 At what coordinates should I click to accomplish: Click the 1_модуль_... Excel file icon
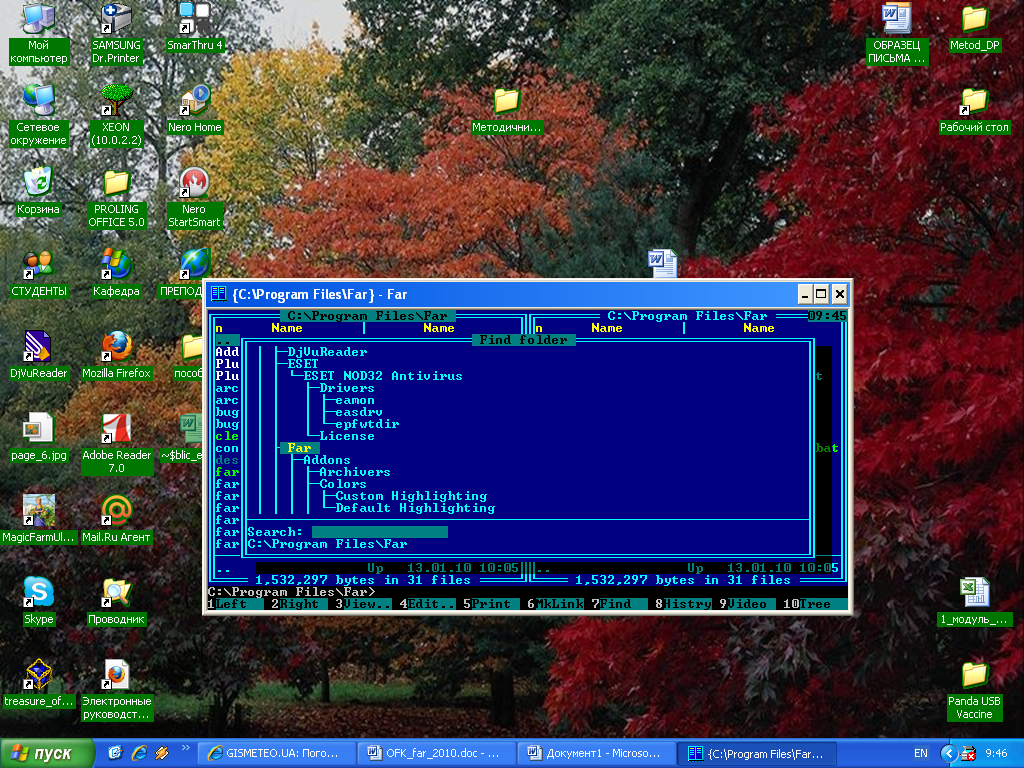(x=974, y=603)
